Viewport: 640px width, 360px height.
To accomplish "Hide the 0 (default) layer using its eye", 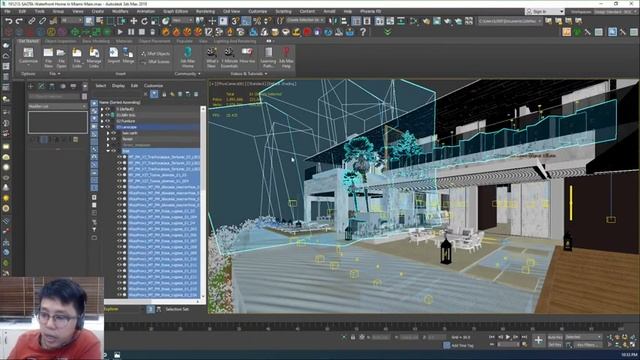I will click(x=108, y=109).
